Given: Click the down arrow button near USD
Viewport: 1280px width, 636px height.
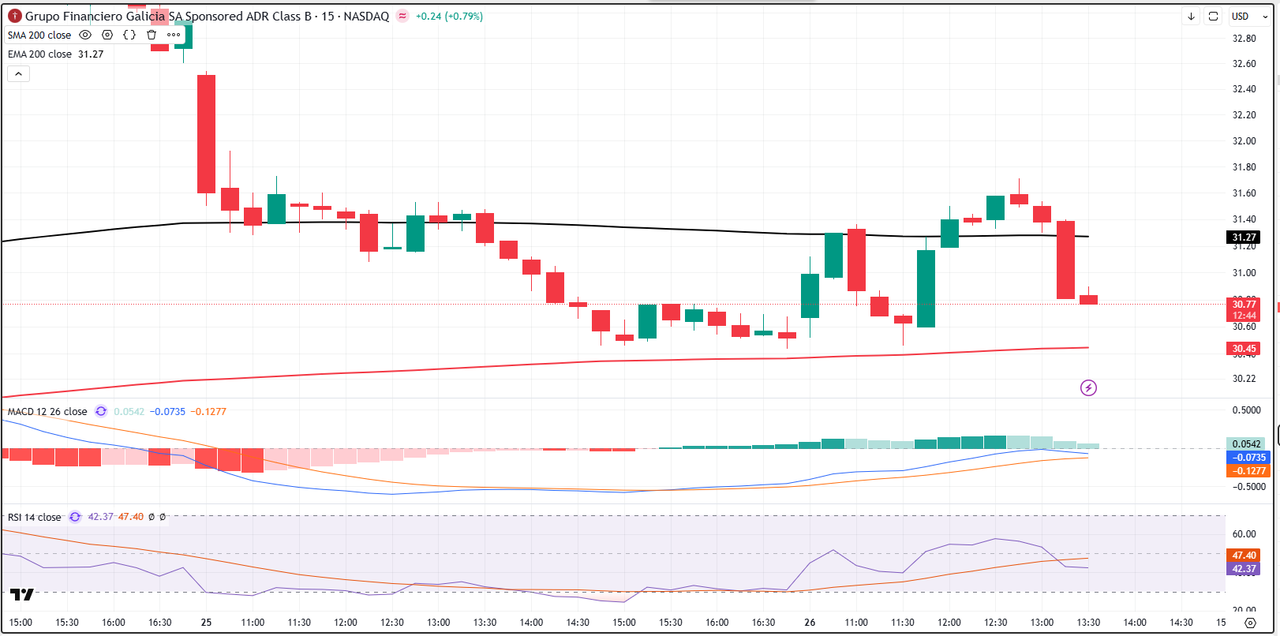Looking at the screenshot, I should 1192,16.
